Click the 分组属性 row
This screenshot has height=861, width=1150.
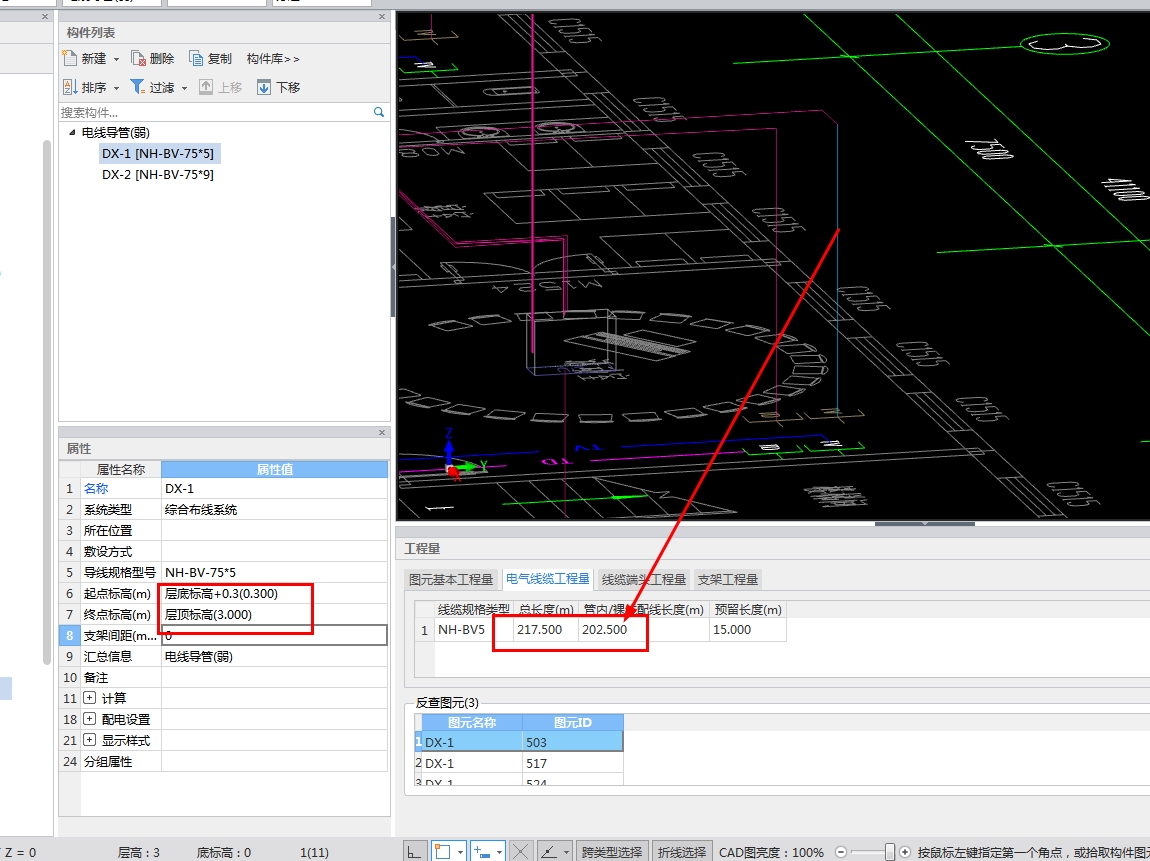224,762
